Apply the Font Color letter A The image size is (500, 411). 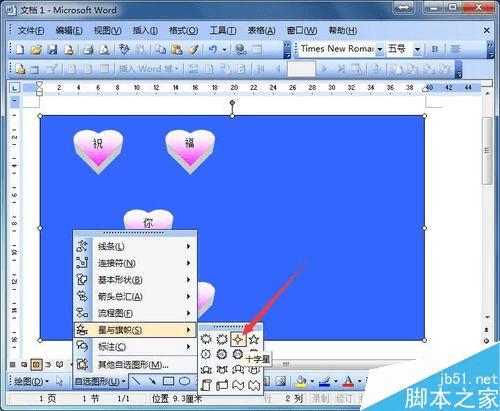348,381
